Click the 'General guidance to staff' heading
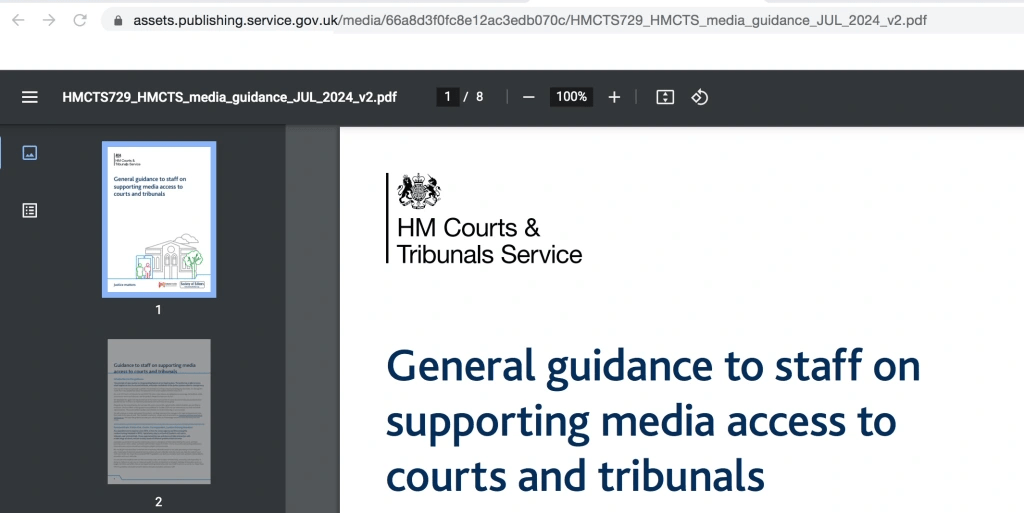Image resolution: width=1024 pixels, height=513 pixels. (x=652, y=421)
